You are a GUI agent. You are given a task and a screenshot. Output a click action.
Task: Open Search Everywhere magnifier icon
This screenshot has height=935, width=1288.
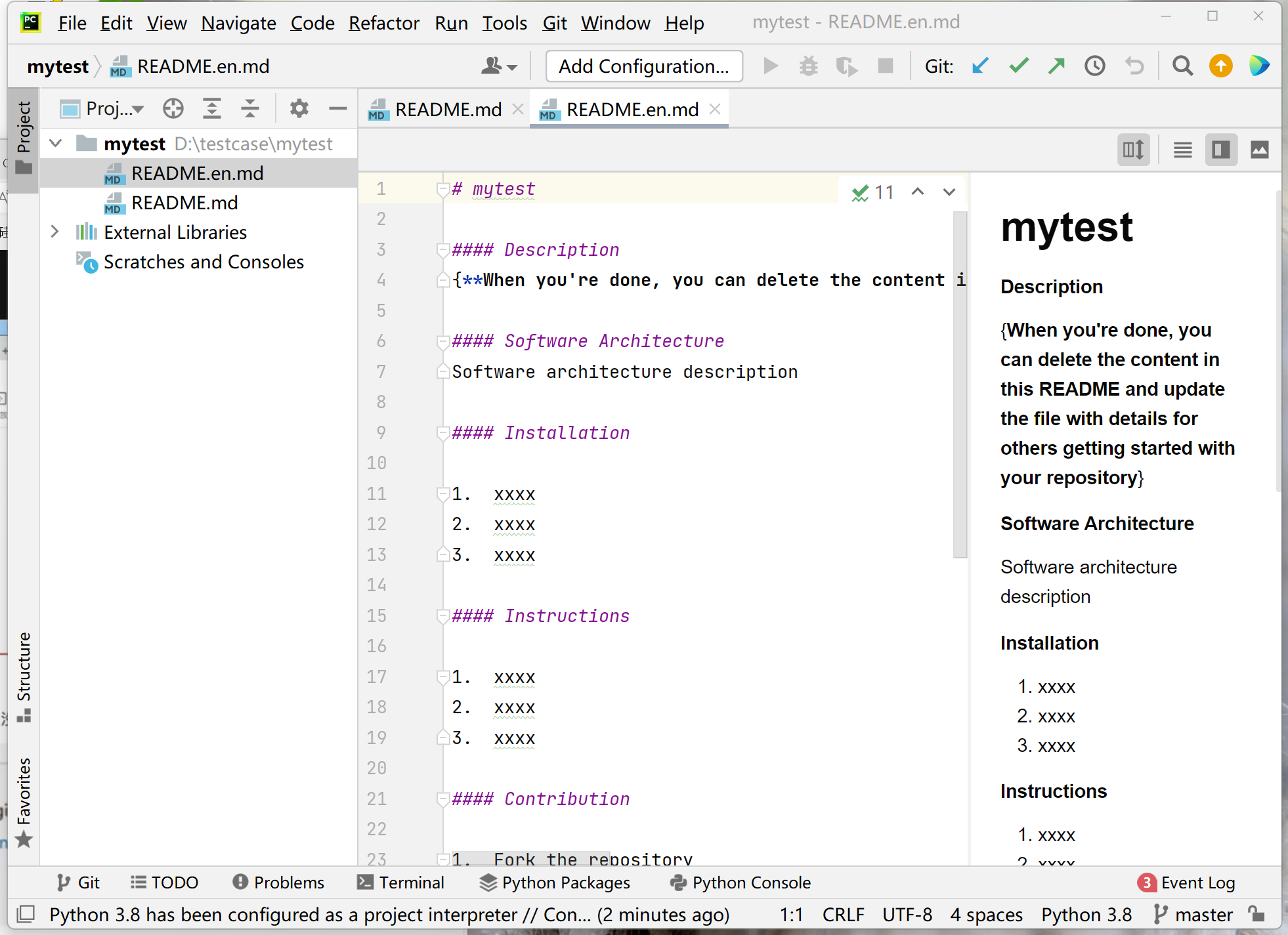(1183, 66)
